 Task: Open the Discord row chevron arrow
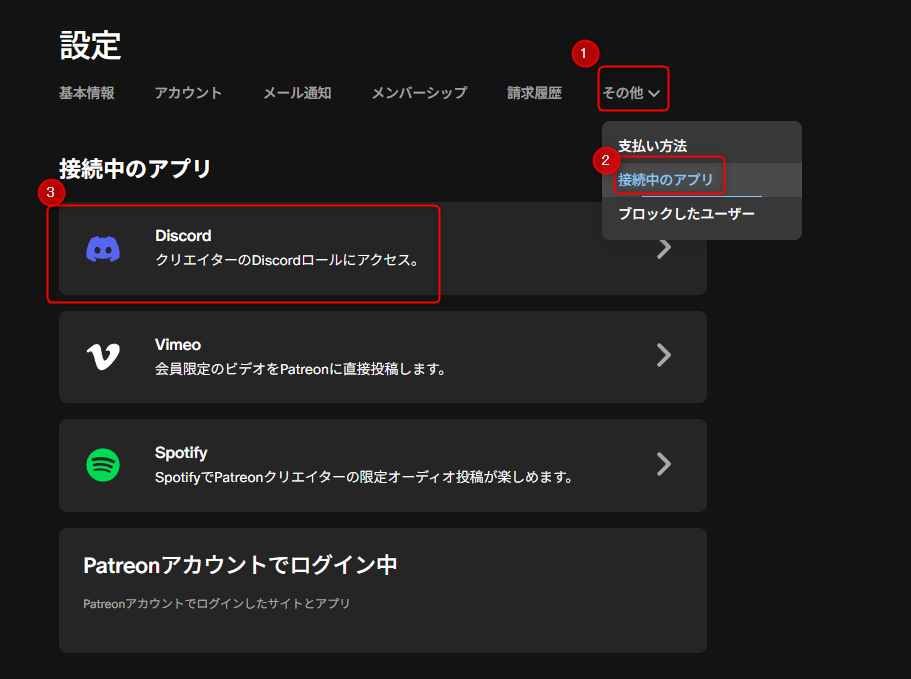point(663,249)
